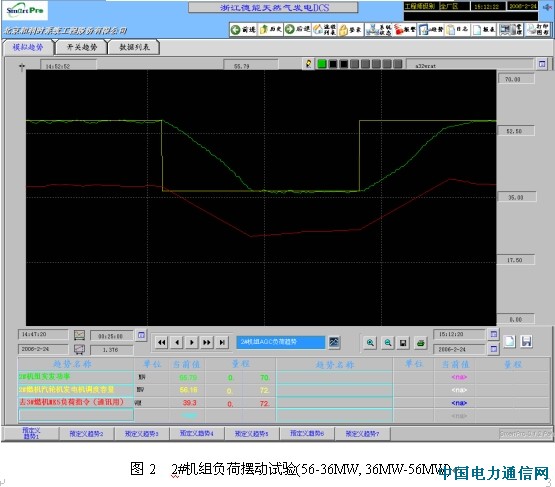Select the 预定义趋势2 button

86,434
